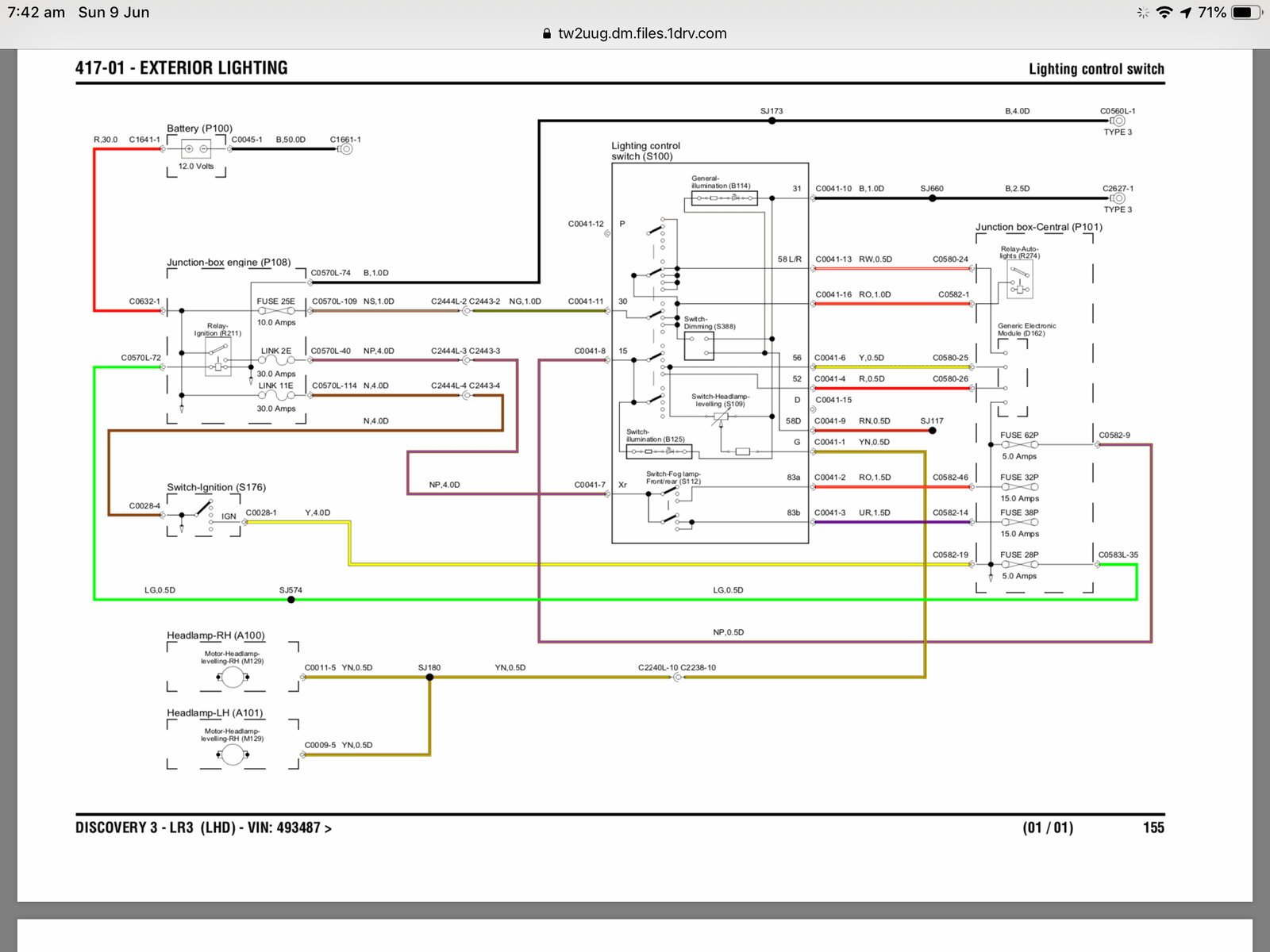Viewport: 1270px width, 952px height.
Task: Tap the C0028-4 connector label
Action: click(x=144, y=506)
